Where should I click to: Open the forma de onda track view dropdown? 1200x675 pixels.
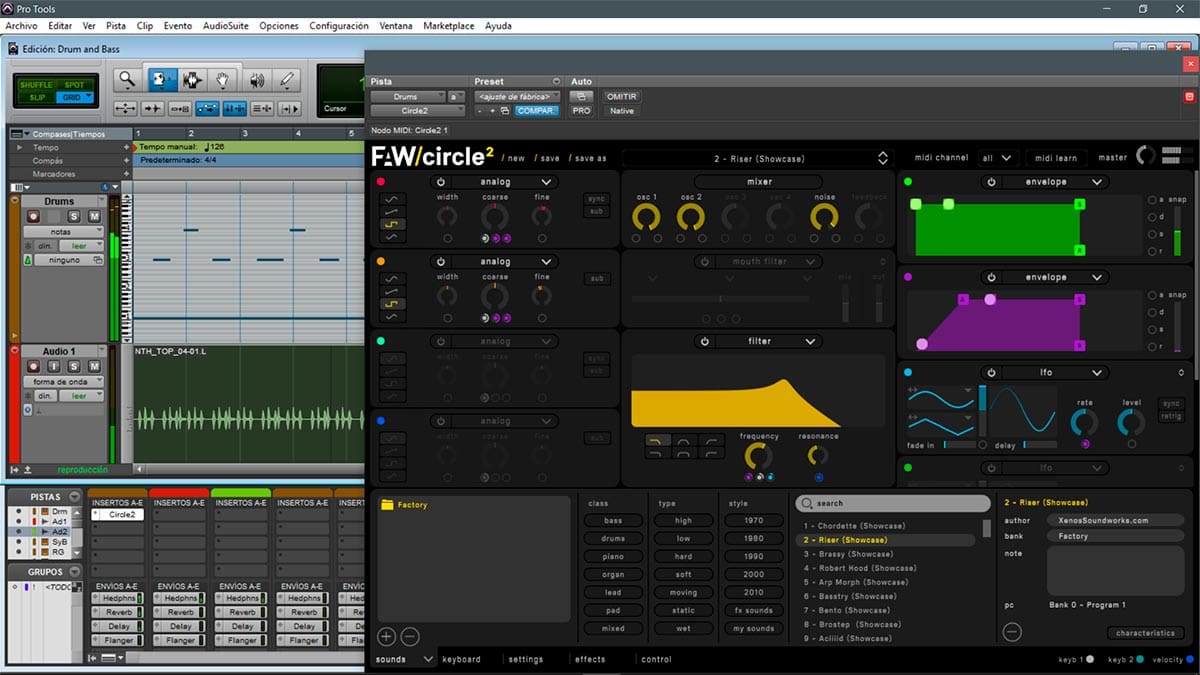63,382
